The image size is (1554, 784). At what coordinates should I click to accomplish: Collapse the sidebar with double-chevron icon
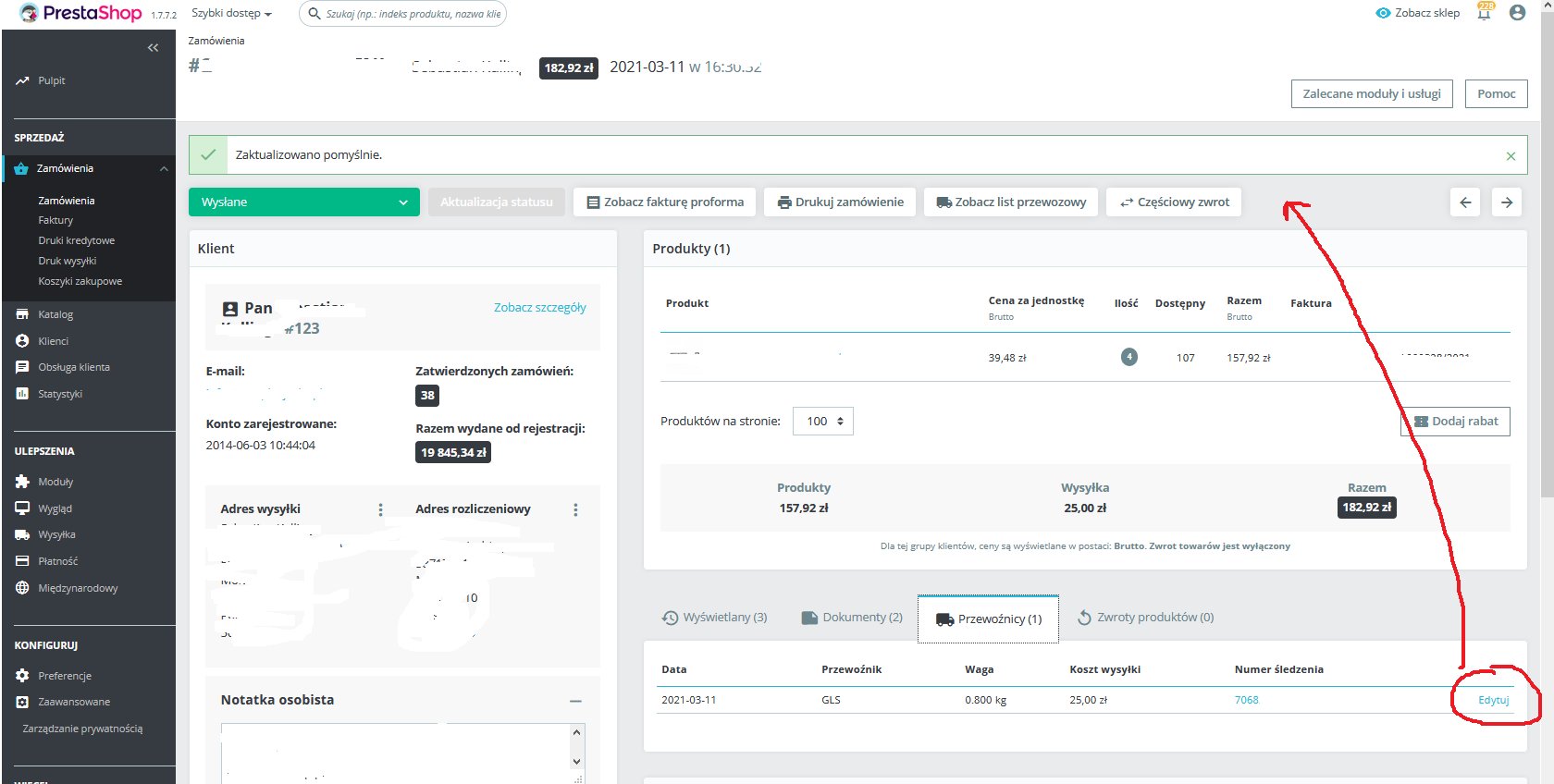[x=153, y=48]
